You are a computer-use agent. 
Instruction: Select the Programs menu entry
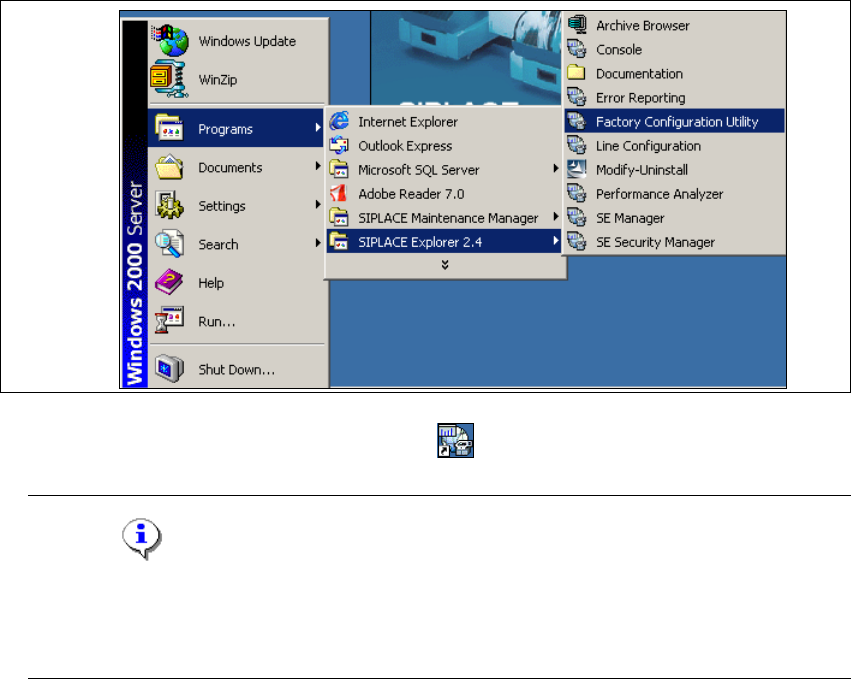pos(236,128)
